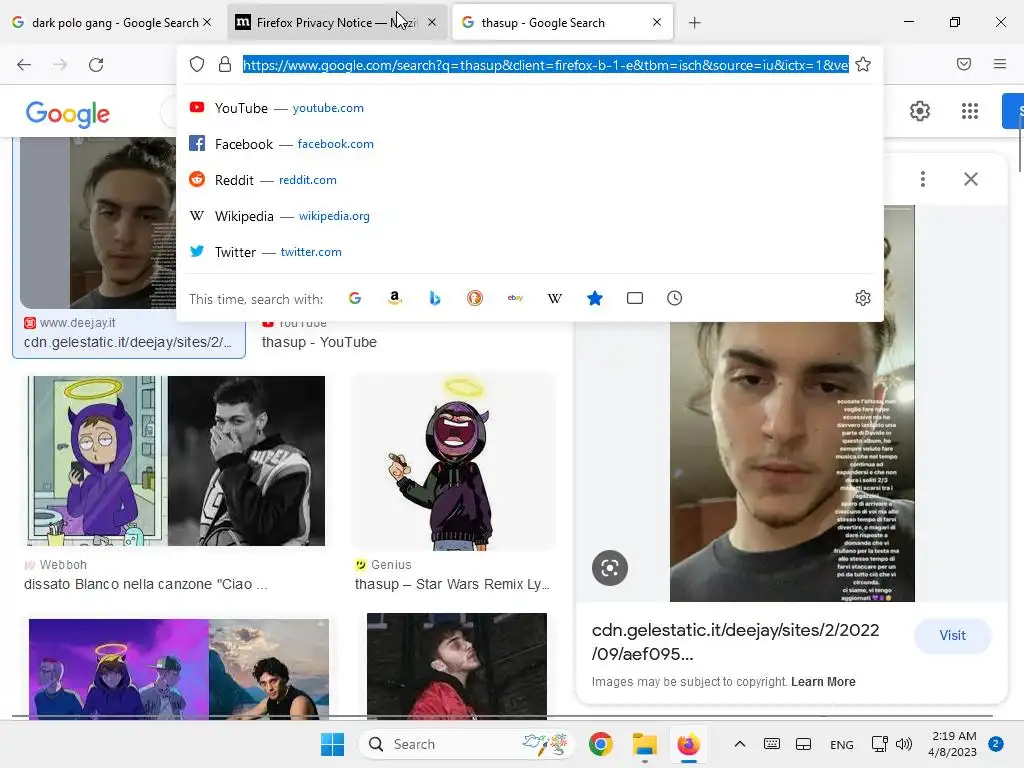The width and height of the screenshot is (1024, 768).
Task: Open File Explorer from the taskbar
Action: [x=645, y=744]
